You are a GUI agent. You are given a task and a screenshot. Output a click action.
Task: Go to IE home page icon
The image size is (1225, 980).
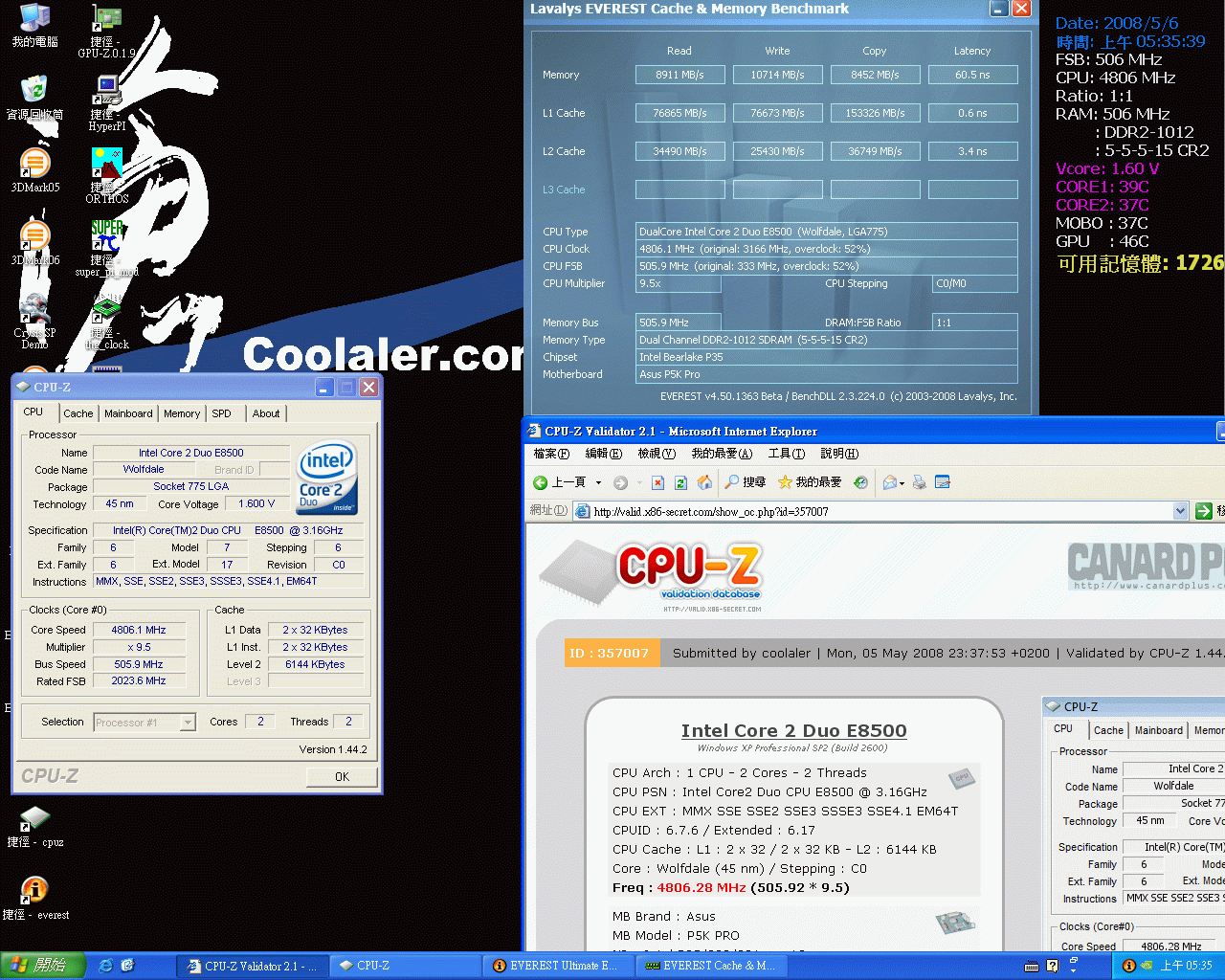[704, 482]
